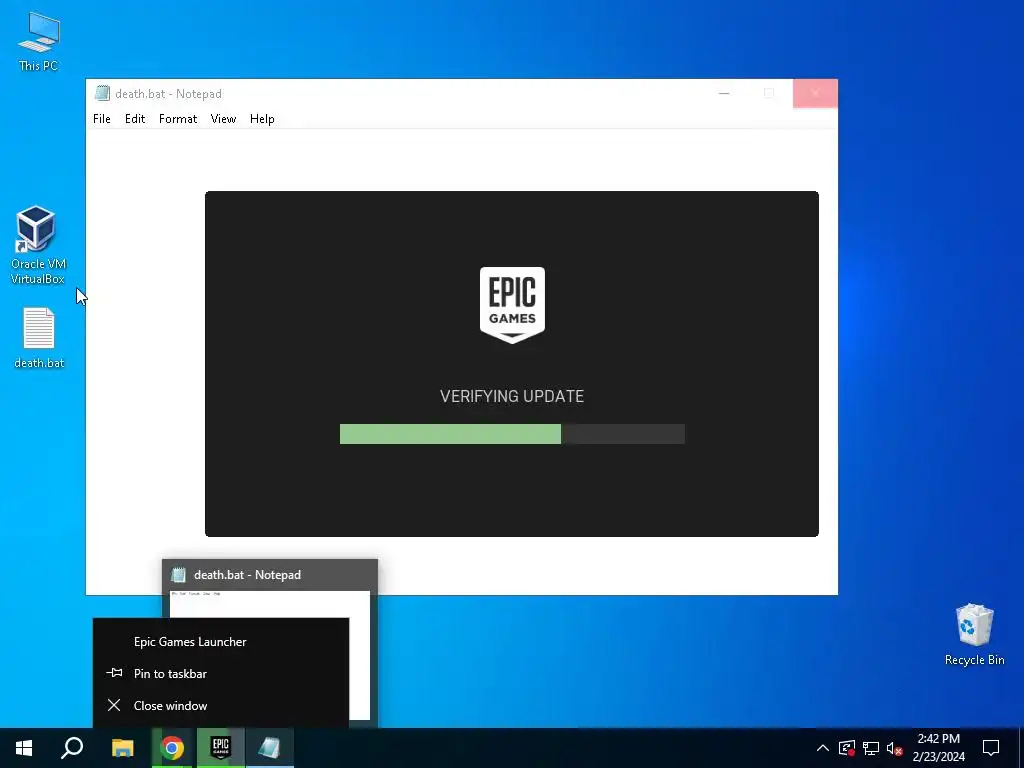
Task: Open the Windows Start menu
Action: coord(24,748)
